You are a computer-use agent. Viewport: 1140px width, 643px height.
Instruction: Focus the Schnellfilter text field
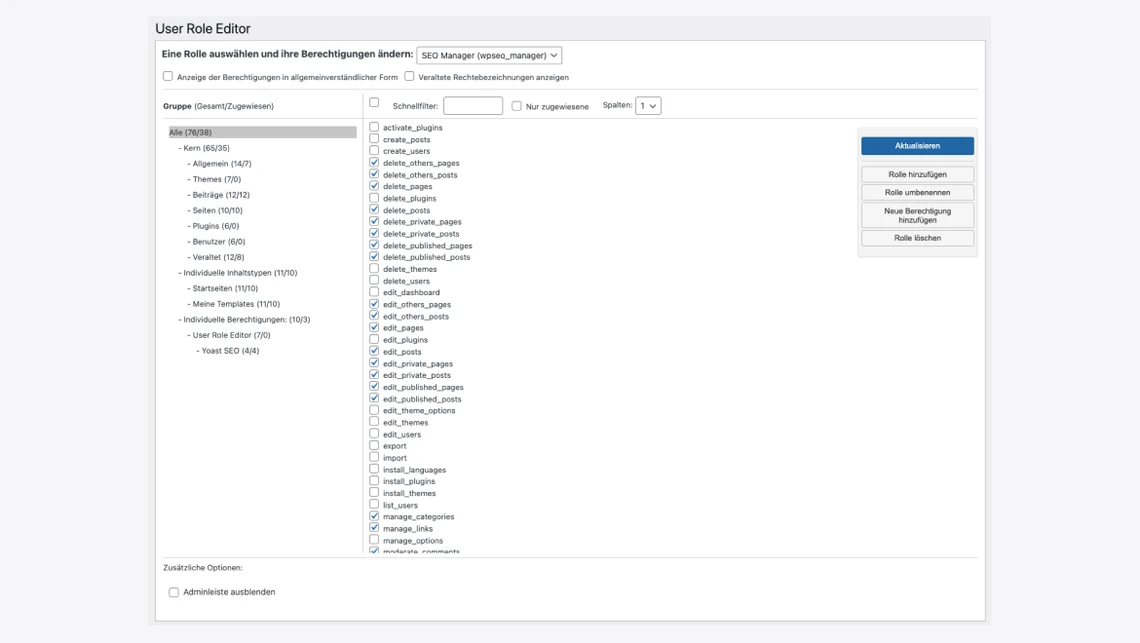pyautogui.click(x=473, y=106)
